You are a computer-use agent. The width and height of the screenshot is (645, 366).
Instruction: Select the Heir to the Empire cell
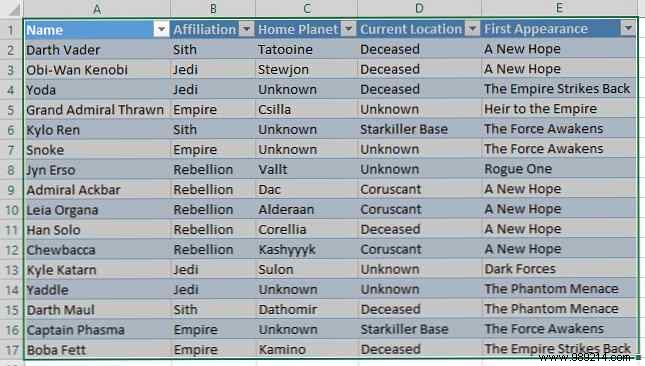click(x=559, y=109)
